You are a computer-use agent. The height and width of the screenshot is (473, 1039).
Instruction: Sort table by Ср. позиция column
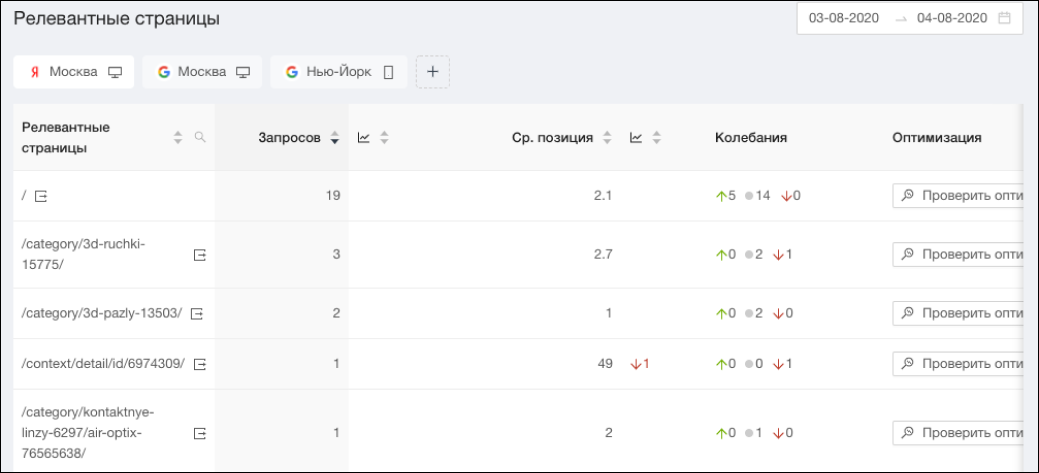point(606,138)
